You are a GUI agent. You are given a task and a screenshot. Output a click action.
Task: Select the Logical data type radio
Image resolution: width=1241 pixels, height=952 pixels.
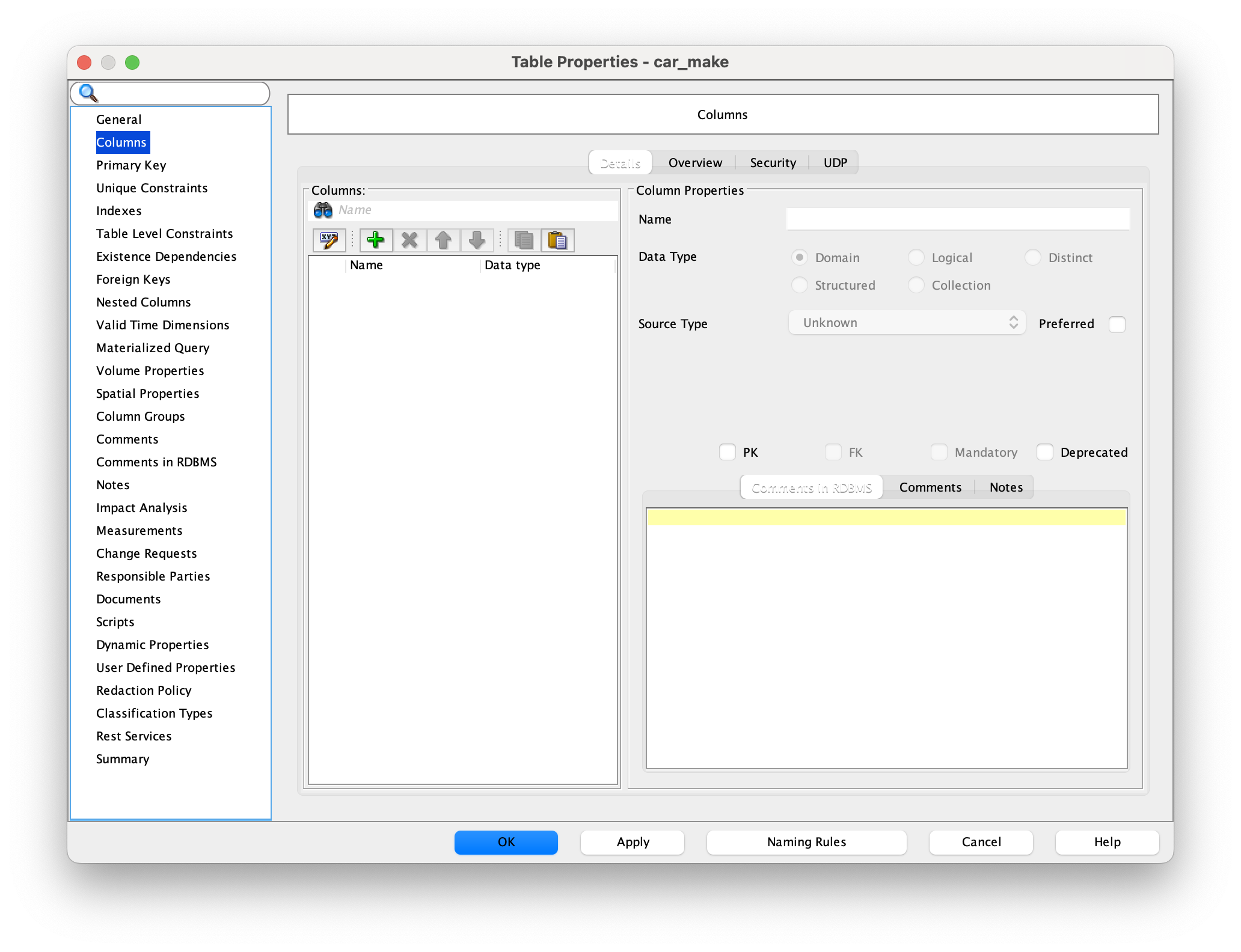[916, 258]
